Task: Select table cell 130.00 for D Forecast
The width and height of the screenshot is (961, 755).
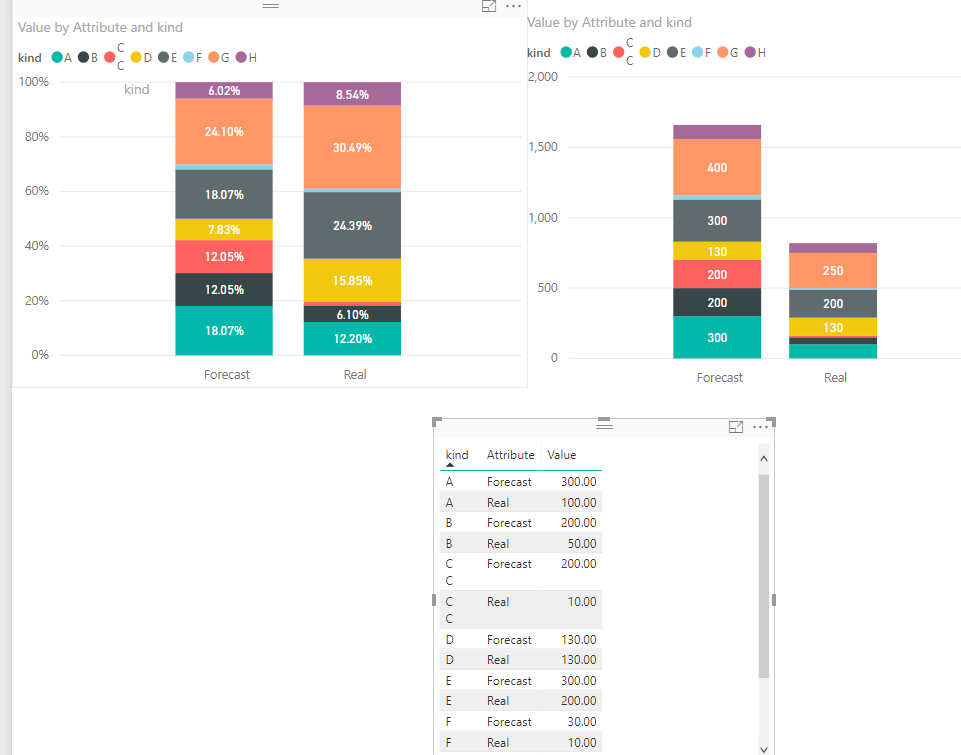Action: click(x=578, y=640)
